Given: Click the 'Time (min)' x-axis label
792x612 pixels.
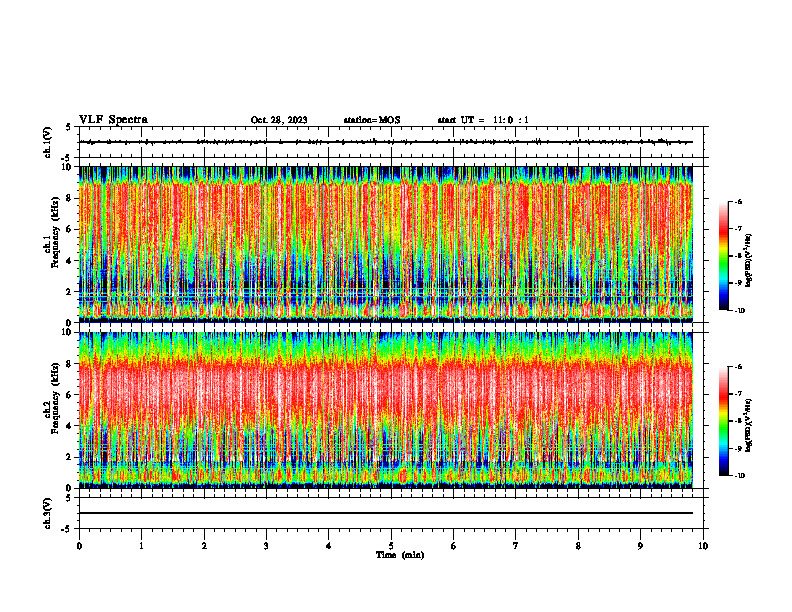Looking at the screenshot, I should (x=400, y=555).
